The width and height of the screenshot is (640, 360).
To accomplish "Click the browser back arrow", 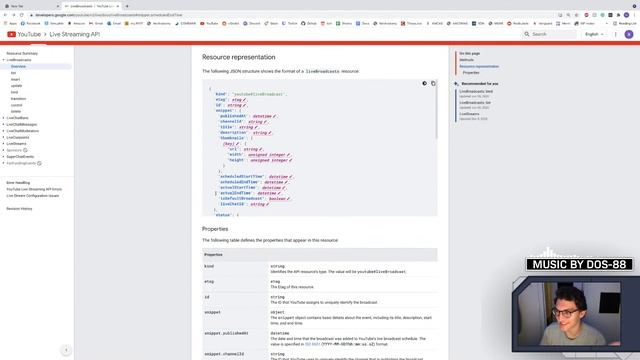I will [x=5, y=15].
